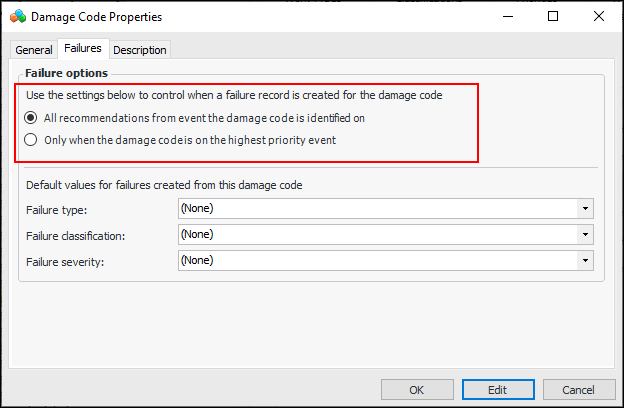The image size is (624, 408).
Task: Expand the Failure type dropdown
Action: (x=584, y=209)
